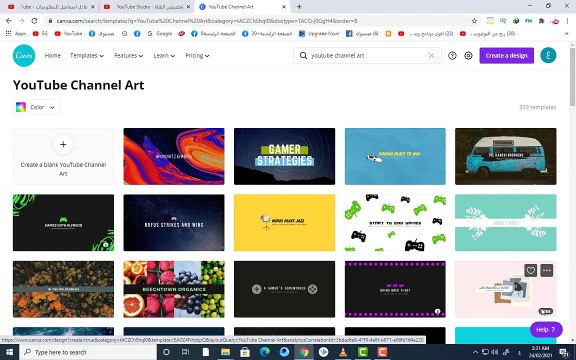Click the Canva search input field
Viewport: 576px width, 360px height.
367,55
